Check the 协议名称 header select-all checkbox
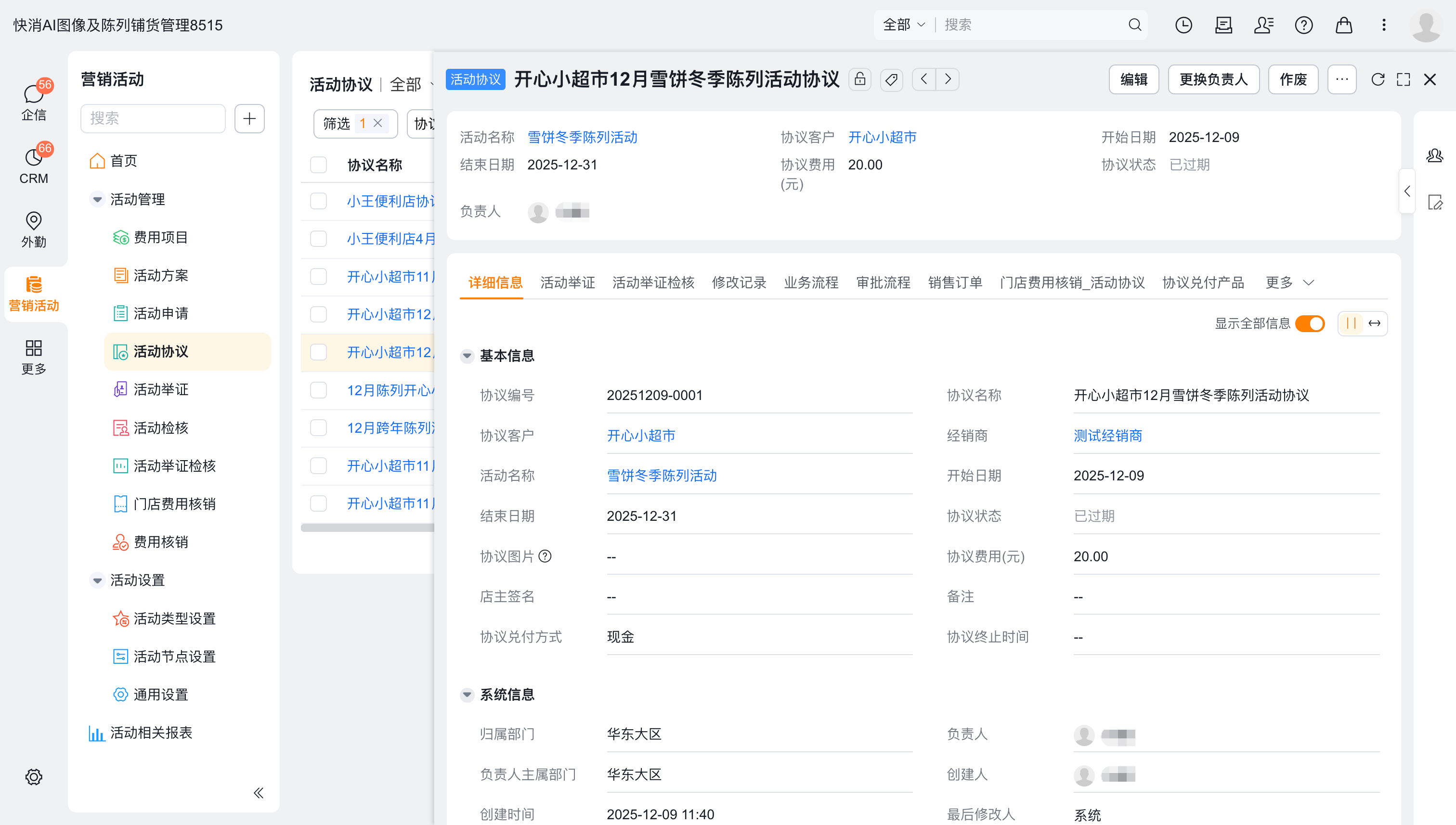The image size is (1456, 825). [319, 165]
